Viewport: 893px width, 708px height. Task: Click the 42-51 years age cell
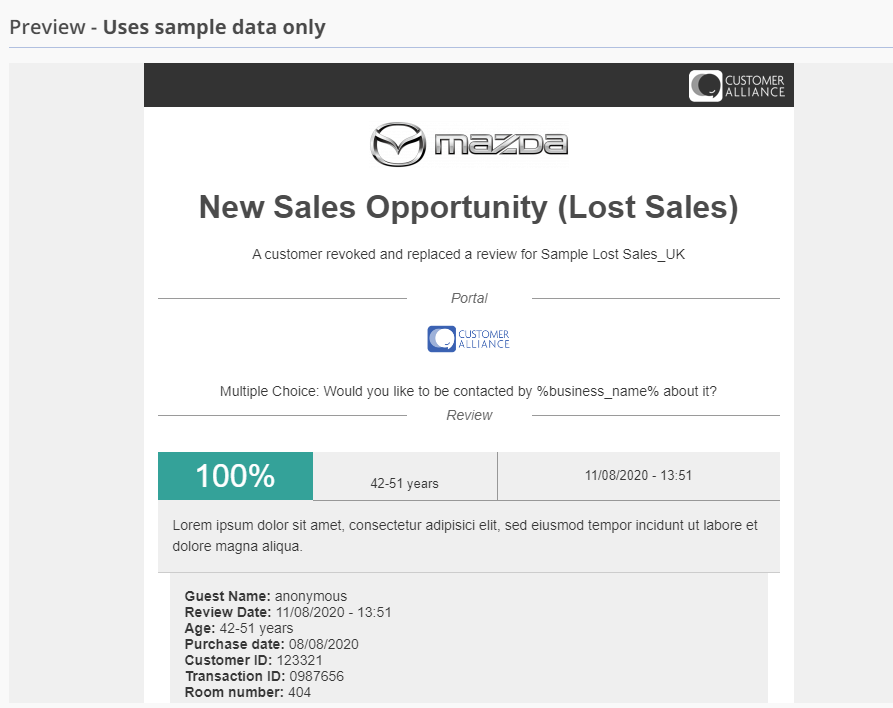point(405,483)
